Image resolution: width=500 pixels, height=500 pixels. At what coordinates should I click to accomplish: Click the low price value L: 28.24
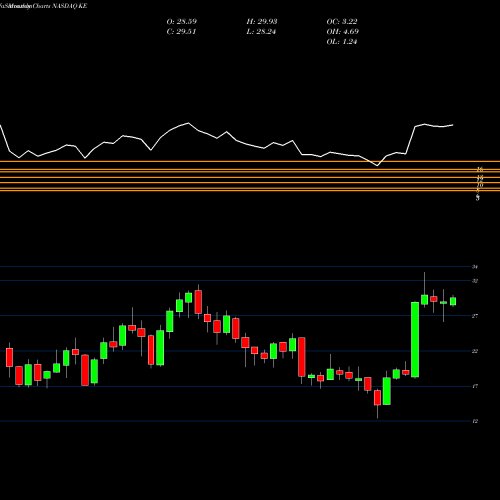261,32
